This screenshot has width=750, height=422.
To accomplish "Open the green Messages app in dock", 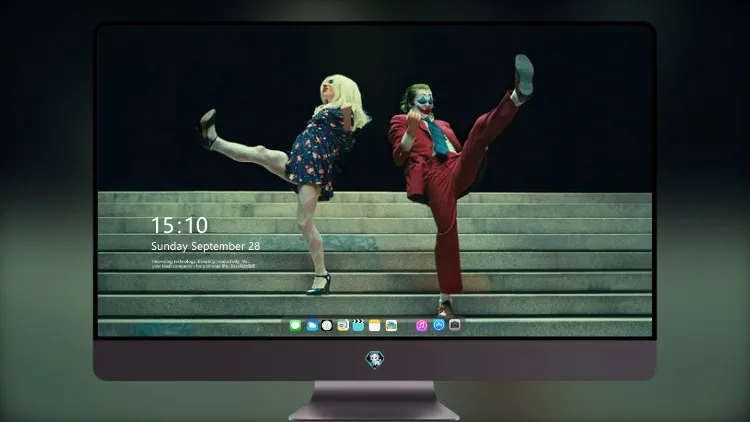I will coord(295,326).
